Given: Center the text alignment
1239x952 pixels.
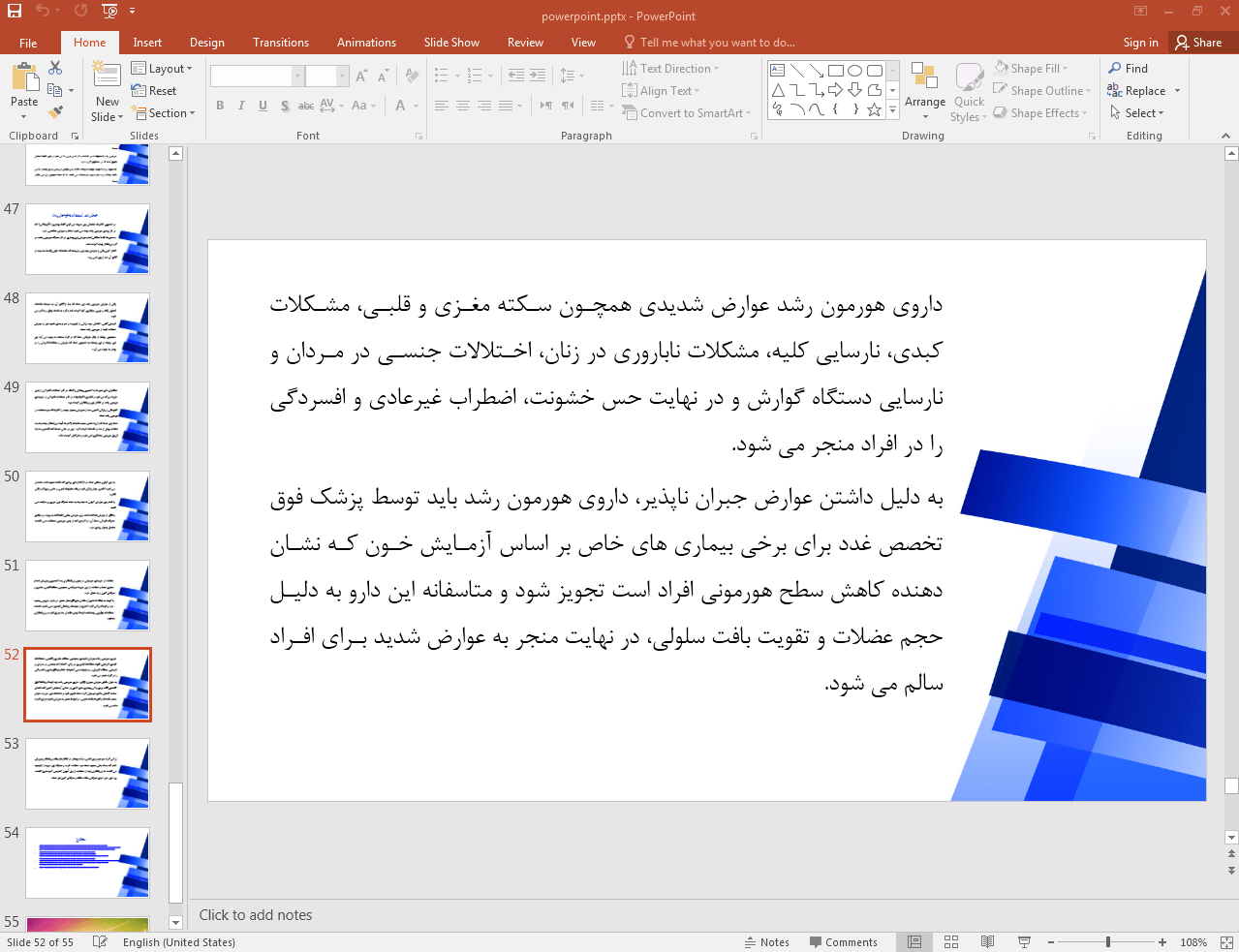Looking at the screenshot, I should [x=463, y=106].
